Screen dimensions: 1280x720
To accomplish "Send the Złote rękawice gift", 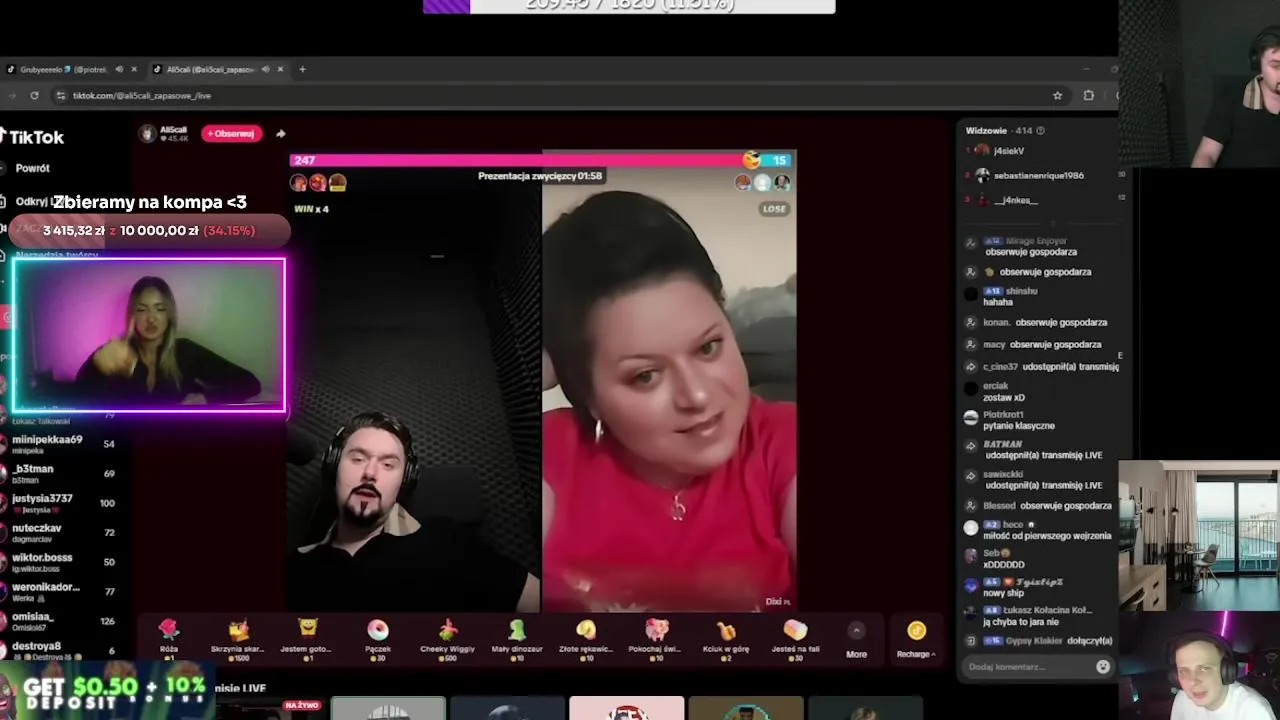I will tap(586, 638).
